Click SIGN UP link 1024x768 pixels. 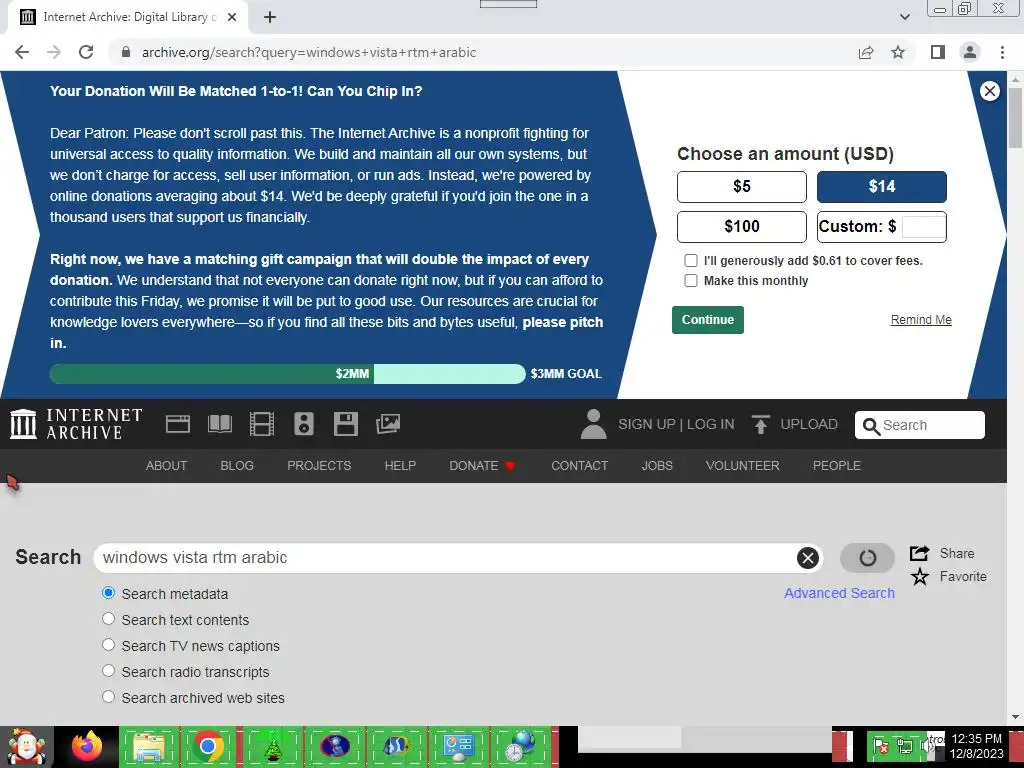647,424
